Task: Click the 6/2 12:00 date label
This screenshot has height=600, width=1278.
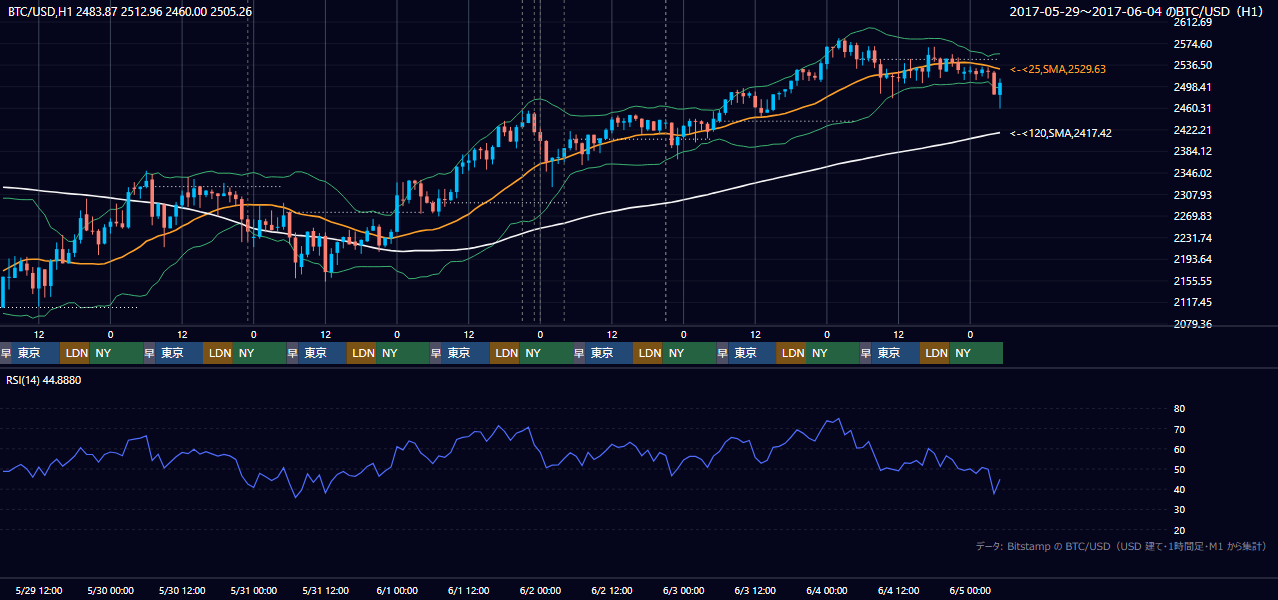Action: pos(612,590)
